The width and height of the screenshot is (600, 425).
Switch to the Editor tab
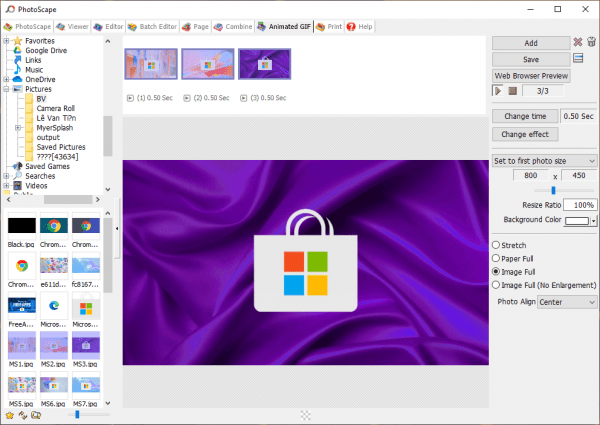point(109,27)
